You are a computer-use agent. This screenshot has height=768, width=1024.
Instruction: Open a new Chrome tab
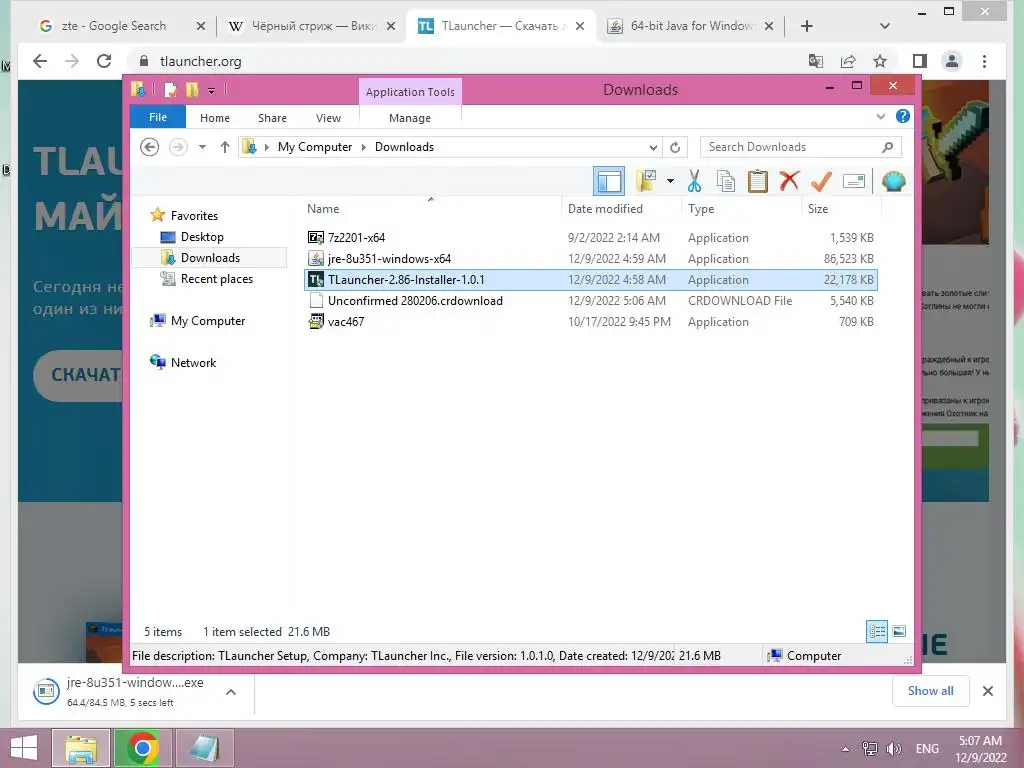807,26
